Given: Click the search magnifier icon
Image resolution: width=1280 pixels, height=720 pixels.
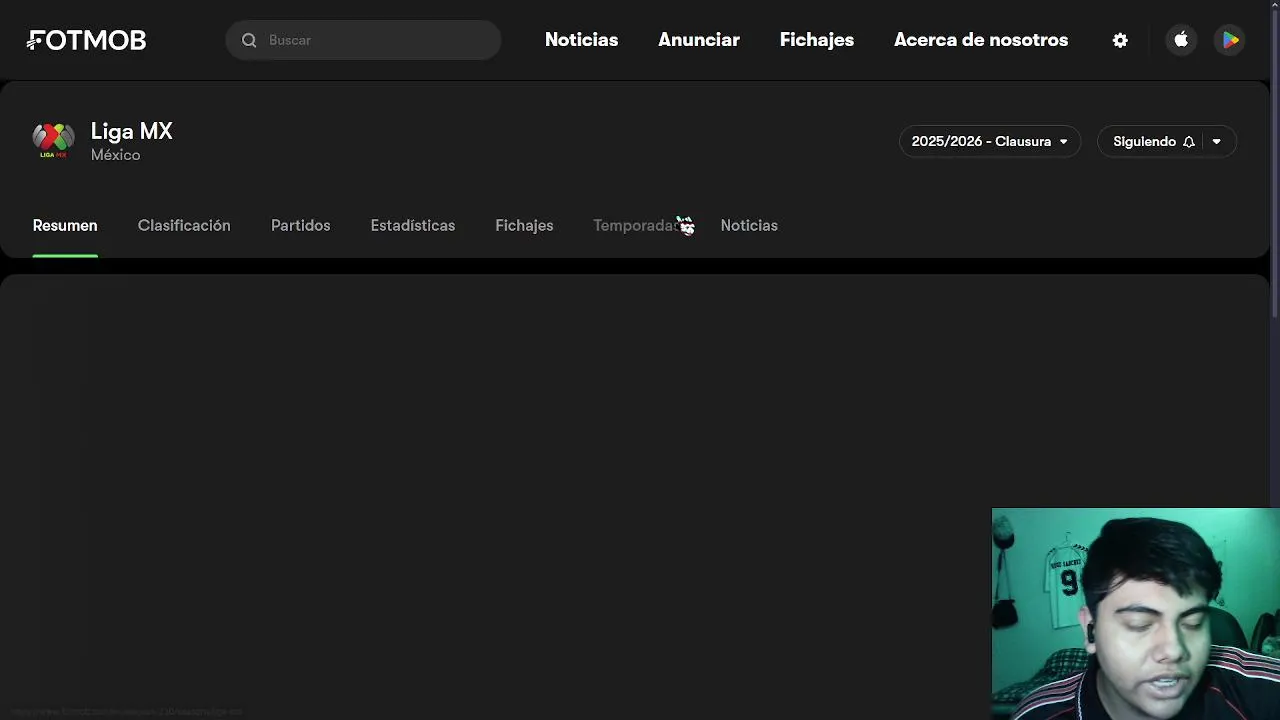Looking at the screenshot, I should tap(249, 40).
